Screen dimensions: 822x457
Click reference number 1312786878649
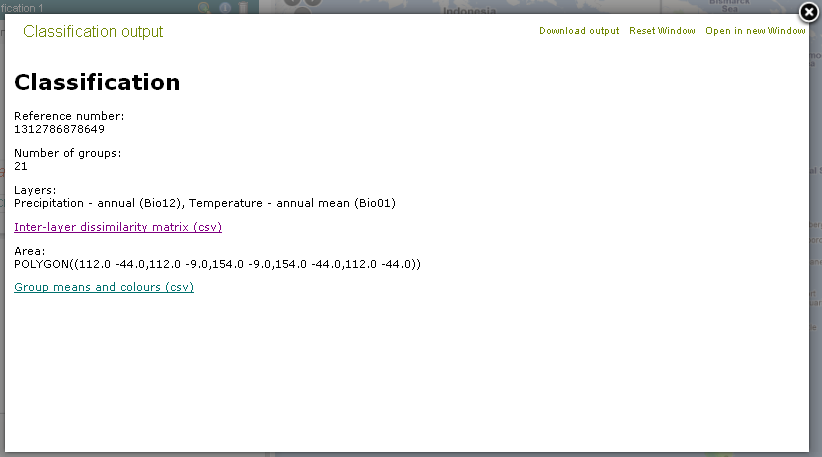59,129
